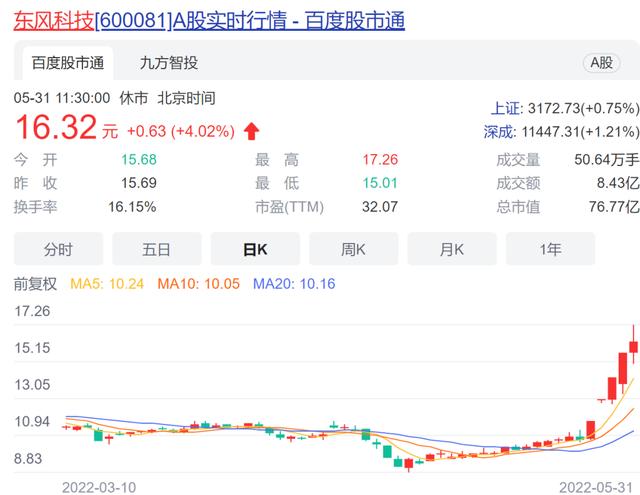
Task: Click the 2022-05-31 chart end date
Action: pos(596,487)
